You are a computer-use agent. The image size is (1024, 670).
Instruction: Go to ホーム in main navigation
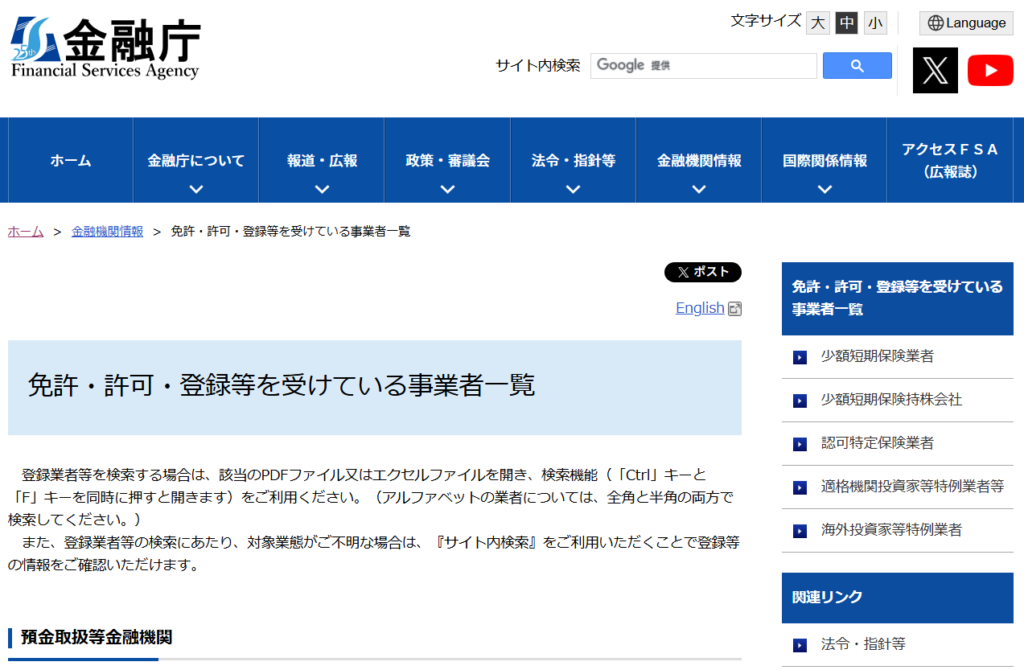70,161
